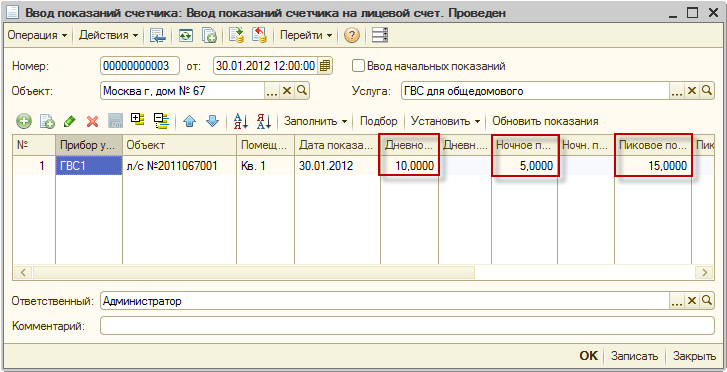Open Объект value via magnifier icon
Screen dimensions: 727x372
302,91
